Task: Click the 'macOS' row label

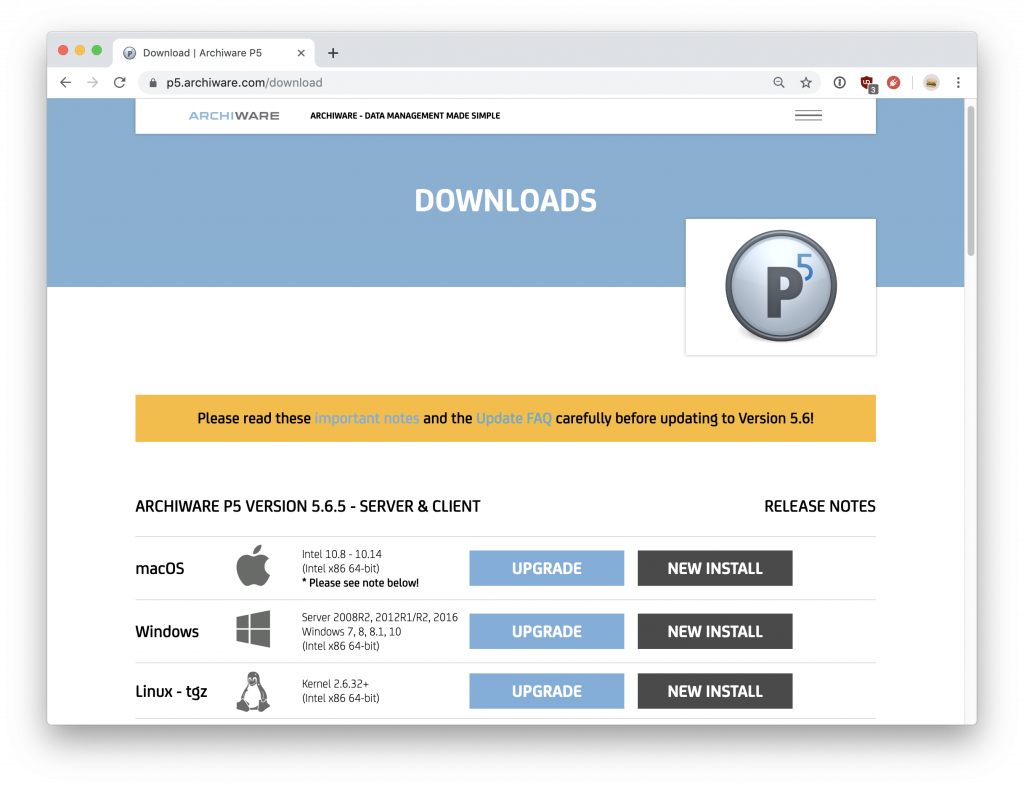Action: (x=160, y=568)
